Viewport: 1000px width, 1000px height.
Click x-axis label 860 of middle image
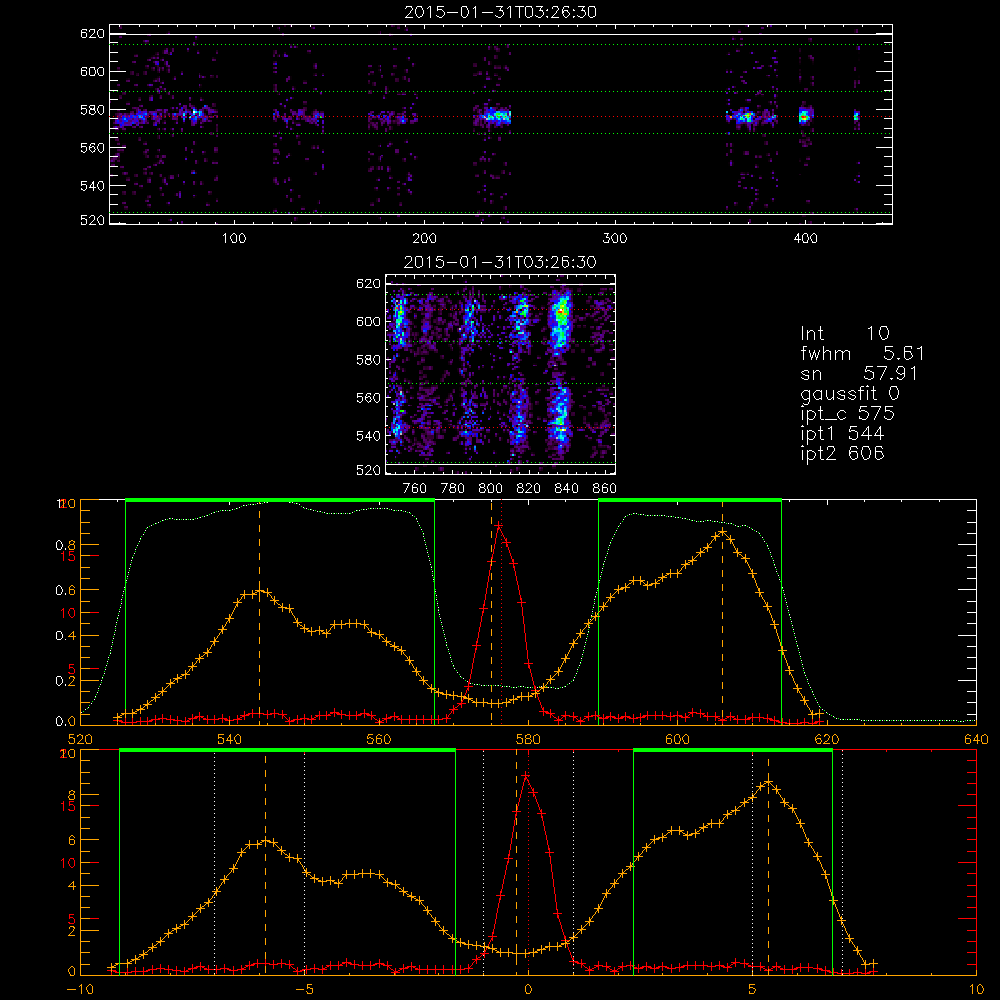pos(605,489)
